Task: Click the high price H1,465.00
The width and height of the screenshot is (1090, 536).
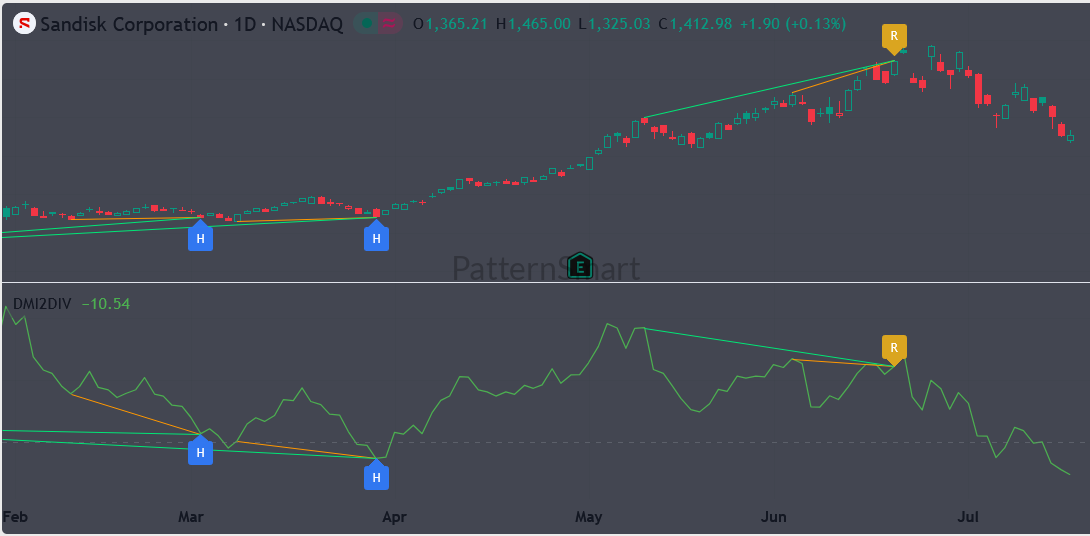Action: (x=534, y=24)
